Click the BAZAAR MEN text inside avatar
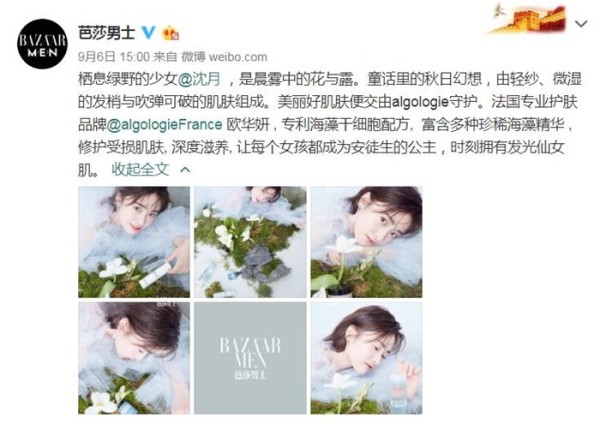This screenshot has width=600, height=424. click(42, 45)
